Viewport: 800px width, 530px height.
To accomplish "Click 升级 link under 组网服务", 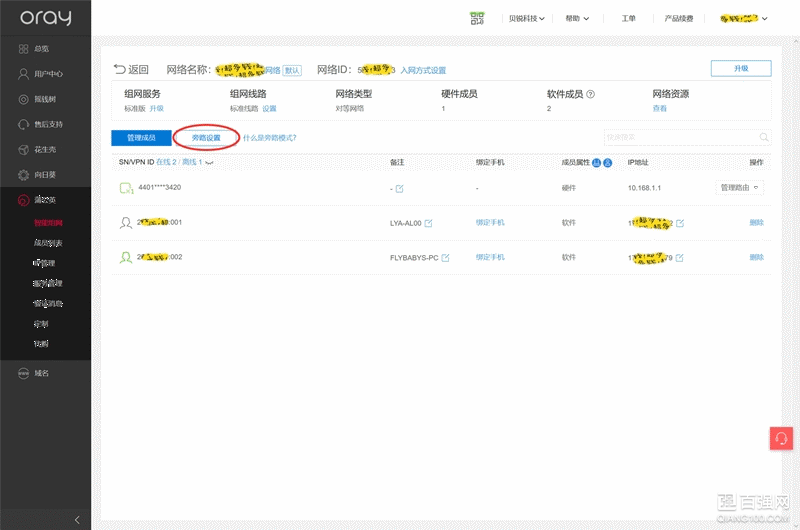I will pyautogui.click(x=157, y=108).
